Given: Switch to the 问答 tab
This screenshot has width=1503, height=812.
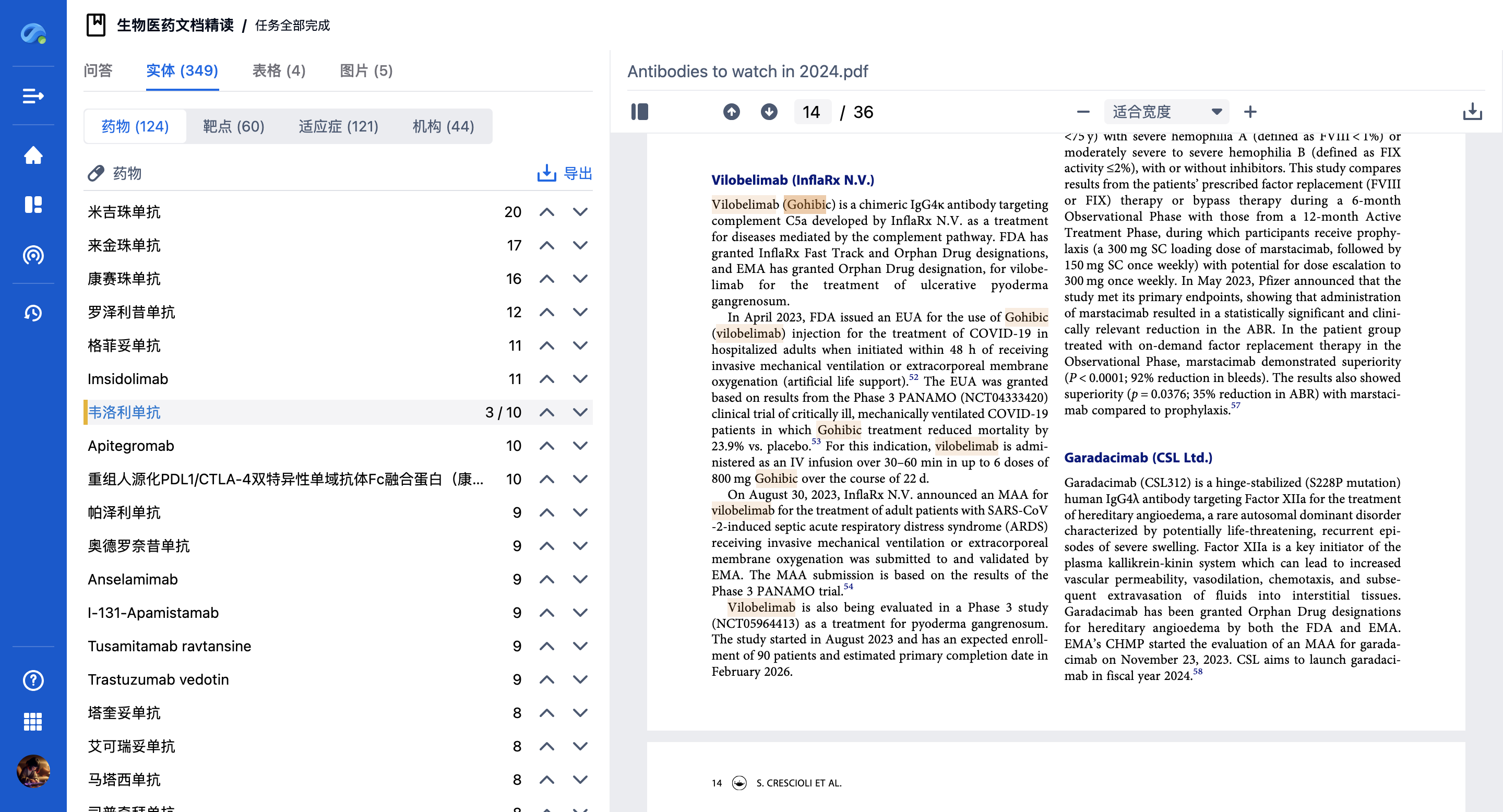Looking at the screenshot, I should click(98, 71).
